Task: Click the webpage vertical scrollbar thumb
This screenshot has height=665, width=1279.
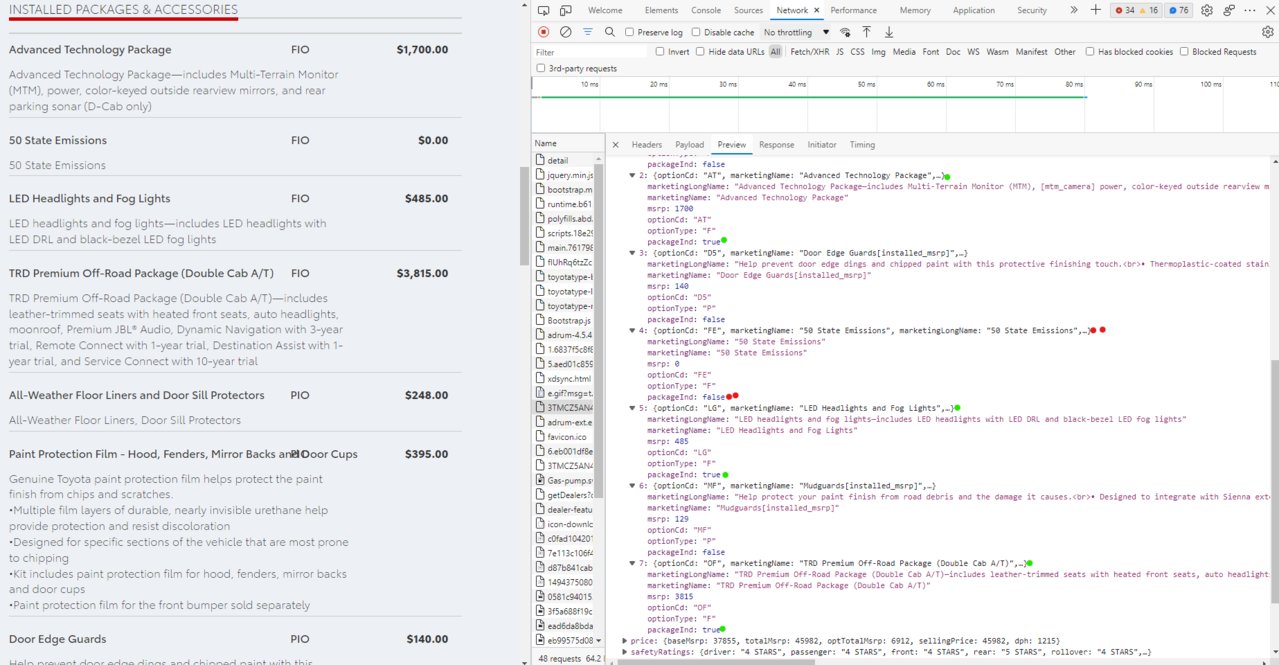Action: coord(524,215)
